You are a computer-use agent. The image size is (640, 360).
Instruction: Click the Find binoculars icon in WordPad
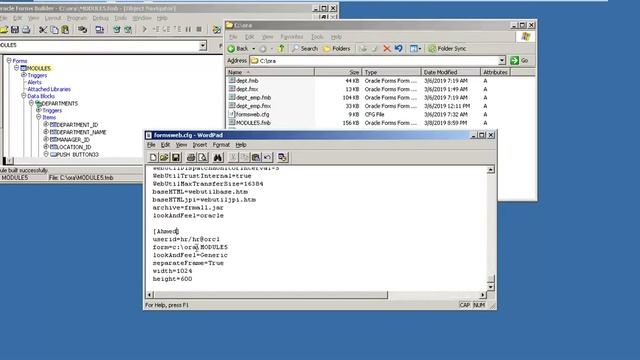(x=218, y=158)
